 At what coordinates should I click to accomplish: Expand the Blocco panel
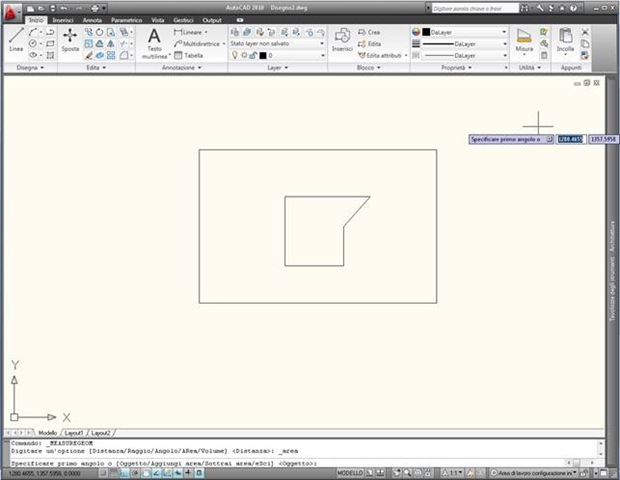(369, 68)
